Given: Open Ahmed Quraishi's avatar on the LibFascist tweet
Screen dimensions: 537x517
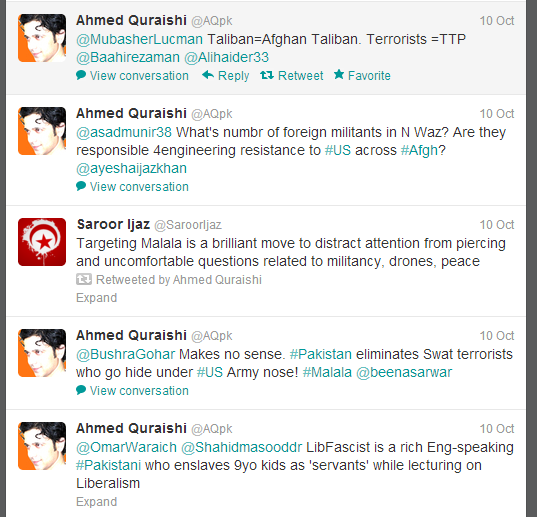Looking at the screenshot, I should [42, 446].
